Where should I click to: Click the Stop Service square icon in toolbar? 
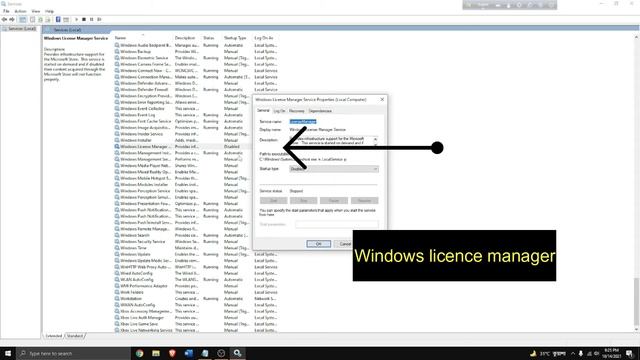[x=84, y=19]
